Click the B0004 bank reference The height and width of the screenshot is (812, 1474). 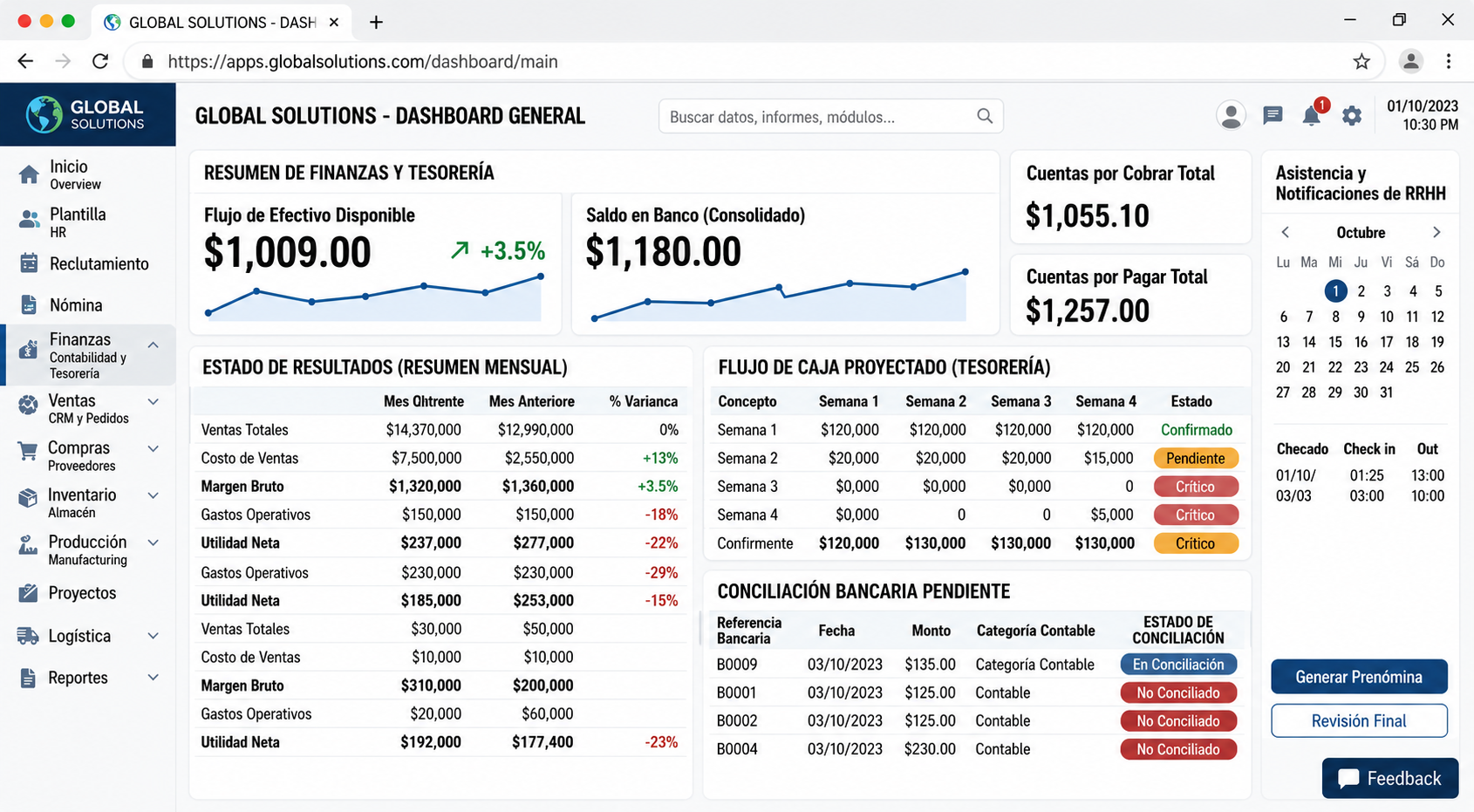tap(737, 749)
